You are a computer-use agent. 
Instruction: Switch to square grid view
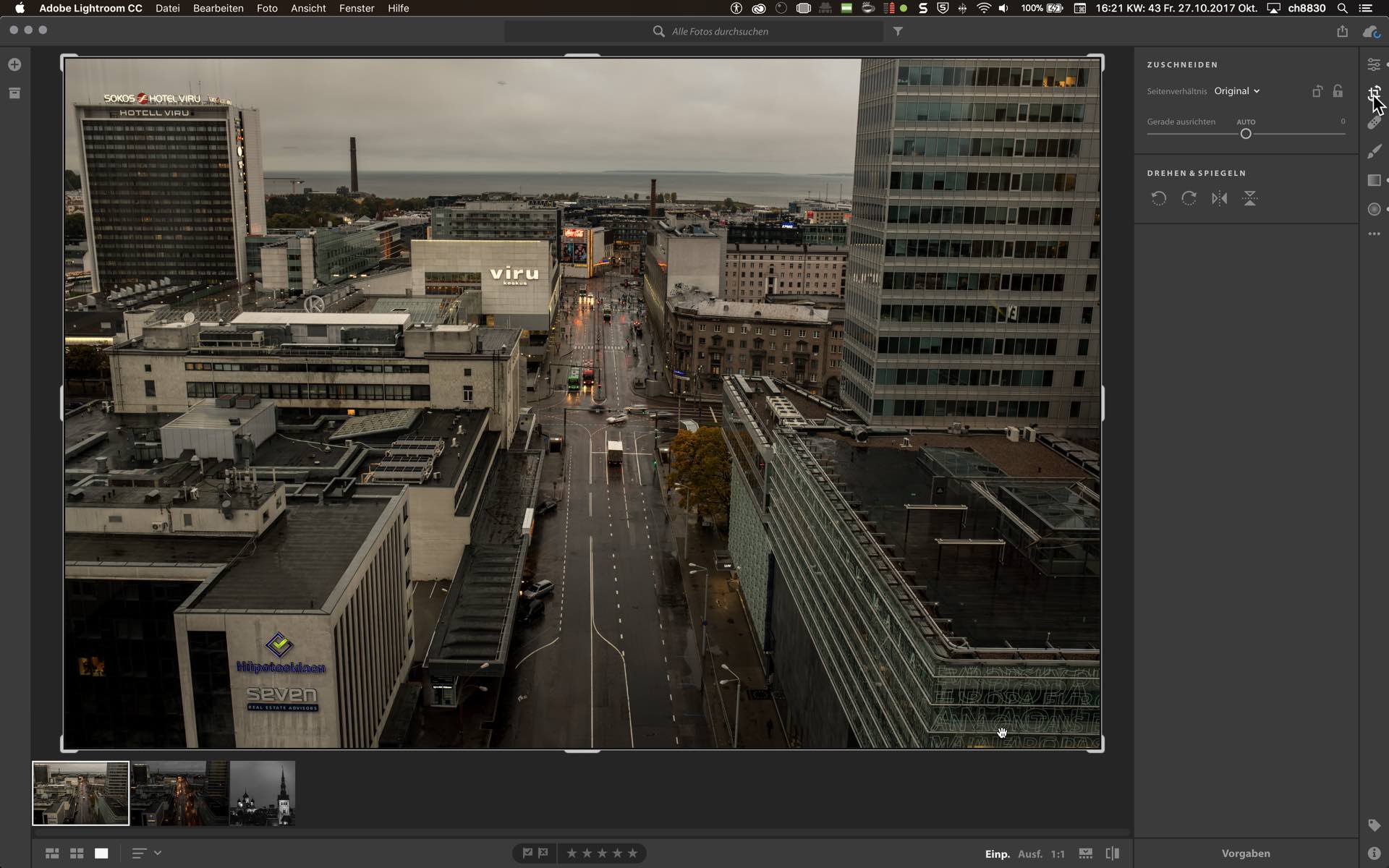(x=77, y=854)
